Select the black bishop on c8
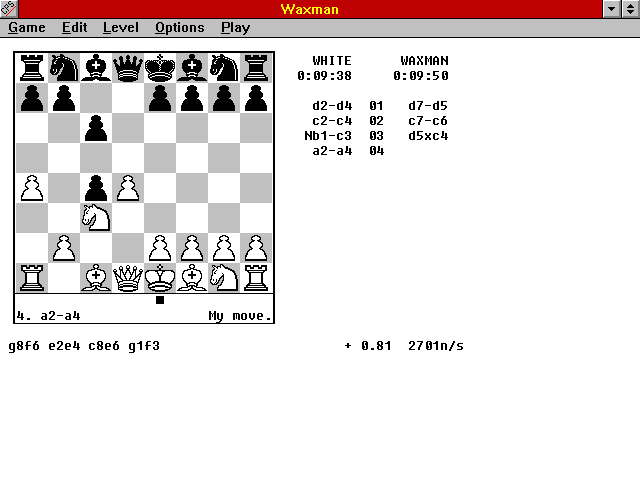This screenshot has width=640, height=480. [x=96, y=68]
